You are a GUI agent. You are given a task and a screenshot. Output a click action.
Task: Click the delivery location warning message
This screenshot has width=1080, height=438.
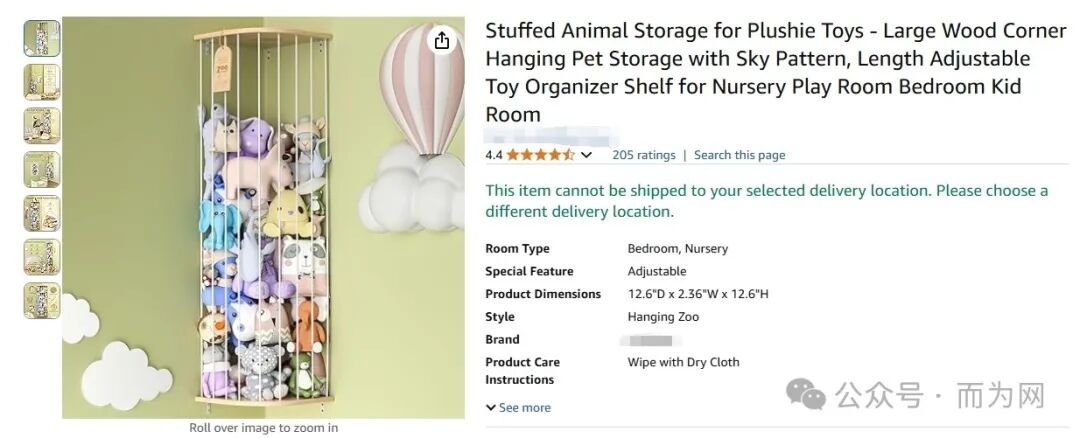(766, 201)
